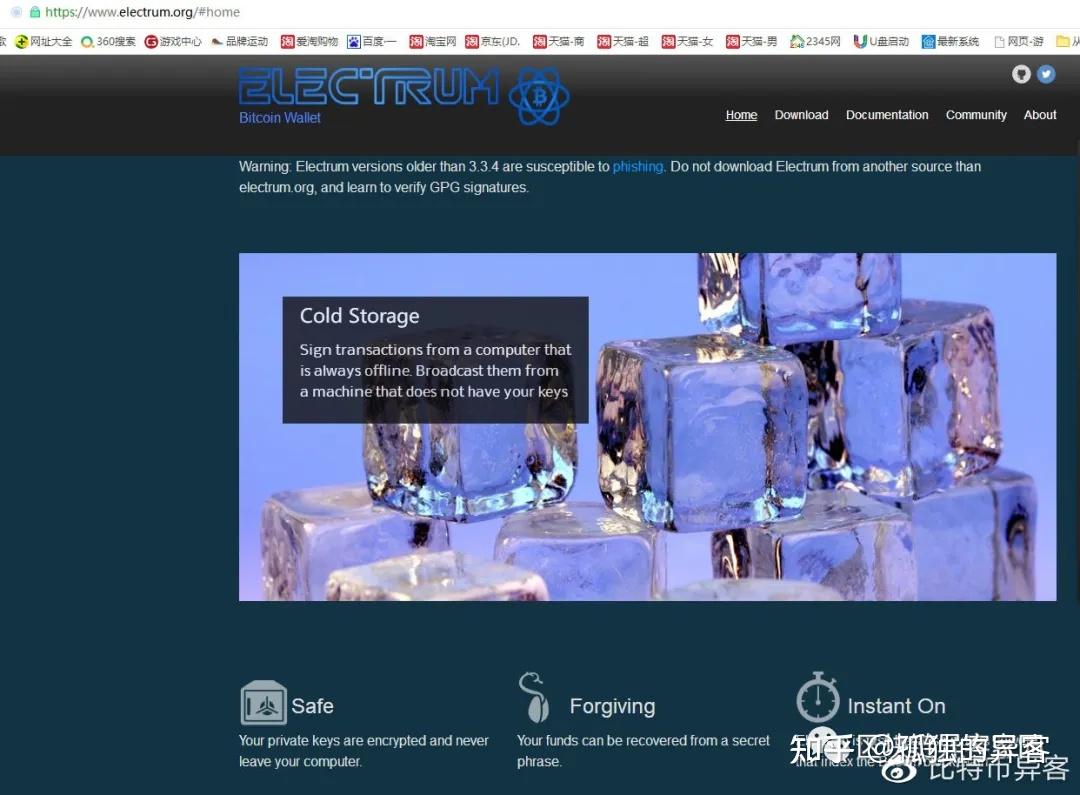Click the Instant On stopwatch icon
Image resolution: width=1080 pixels, height=795 pixels.
coord(818,697)
